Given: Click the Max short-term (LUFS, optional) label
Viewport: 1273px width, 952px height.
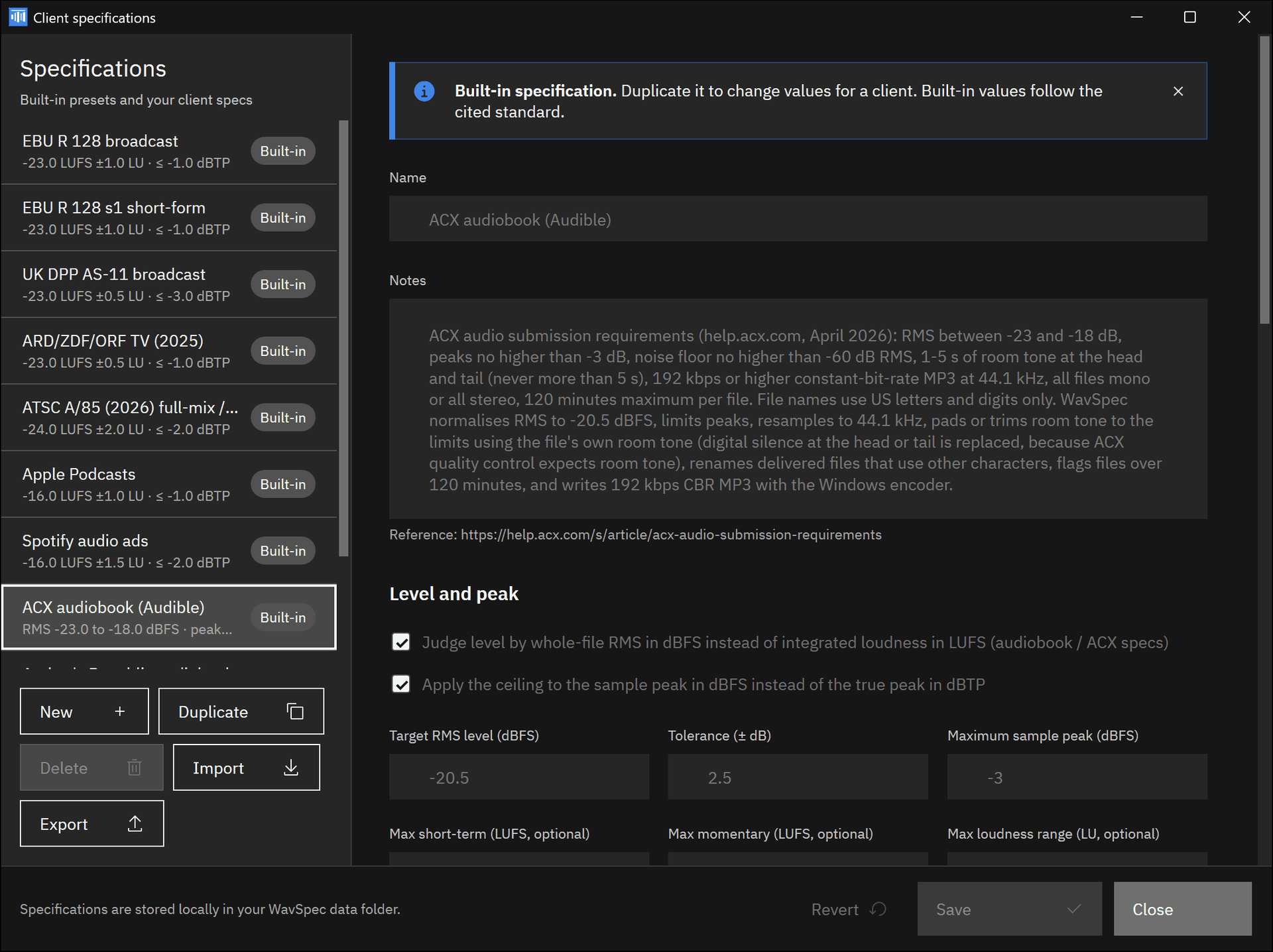Looking at the screenshot, I should [489, 834].
